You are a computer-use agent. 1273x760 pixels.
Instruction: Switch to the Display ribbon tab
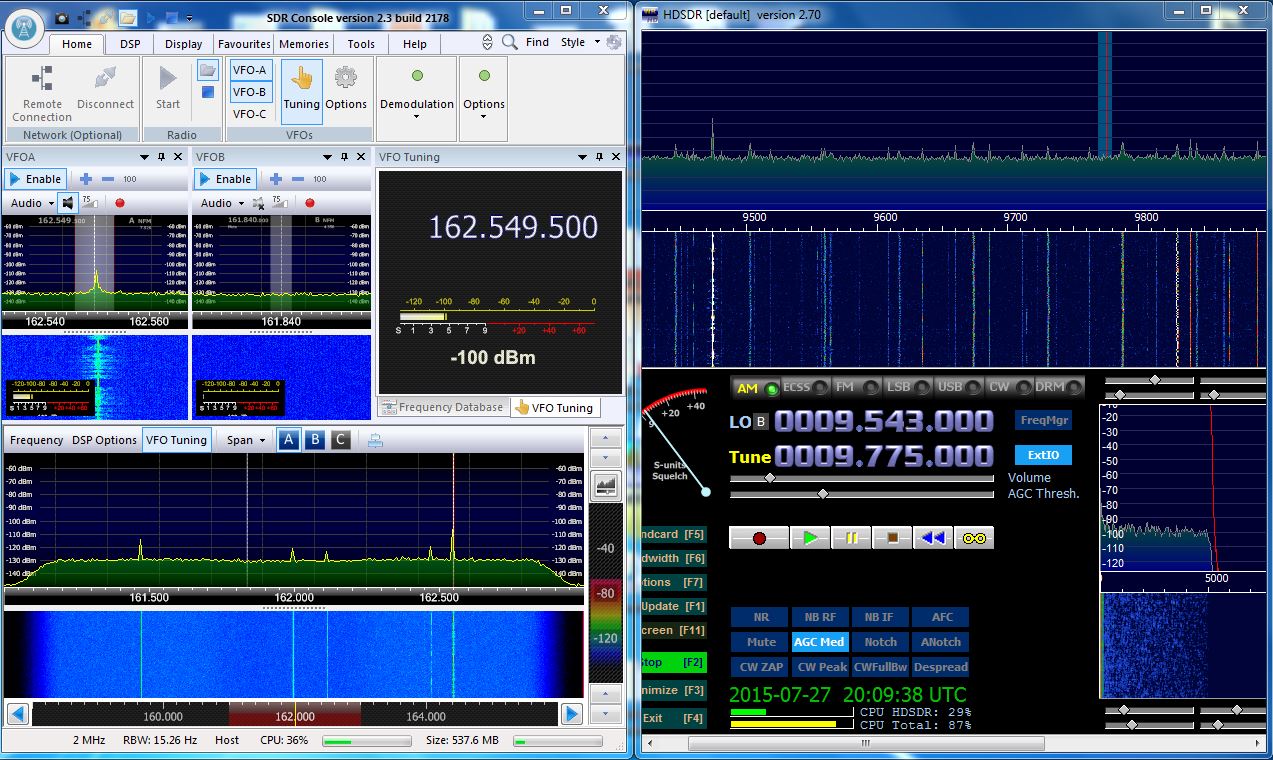click(x=184, y=44)
